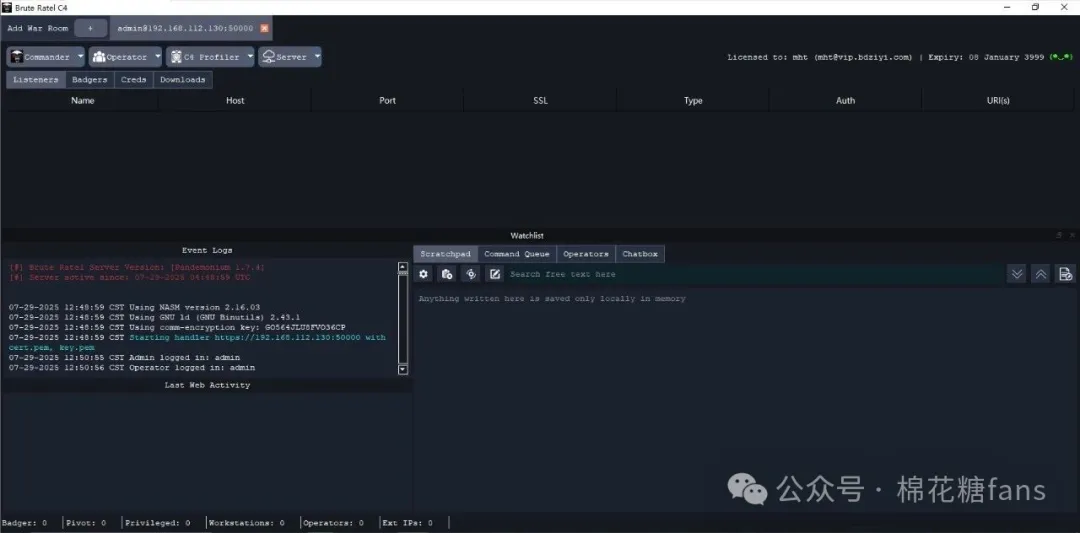Click the Search free text input field

click(750, 274)
